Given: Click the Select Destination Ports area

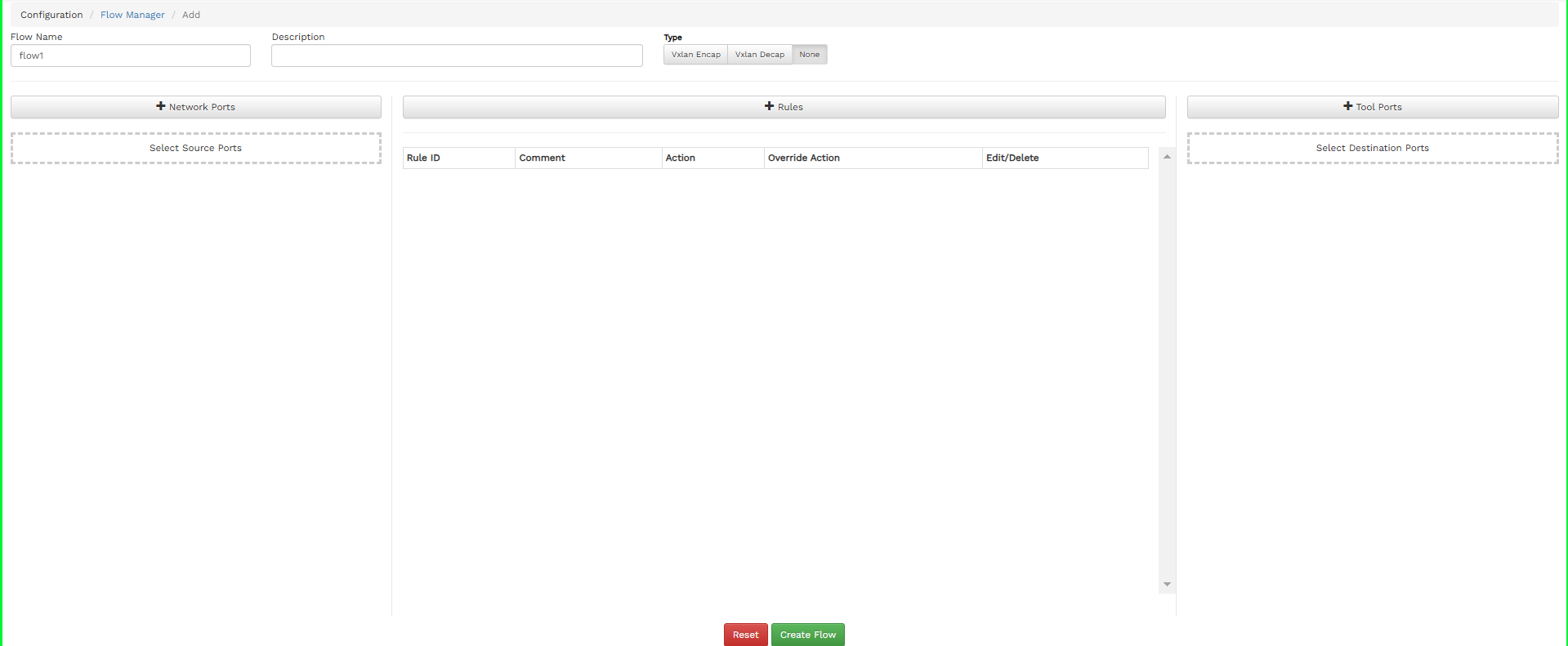Looking at the screenshot, I should (1372, 148).
